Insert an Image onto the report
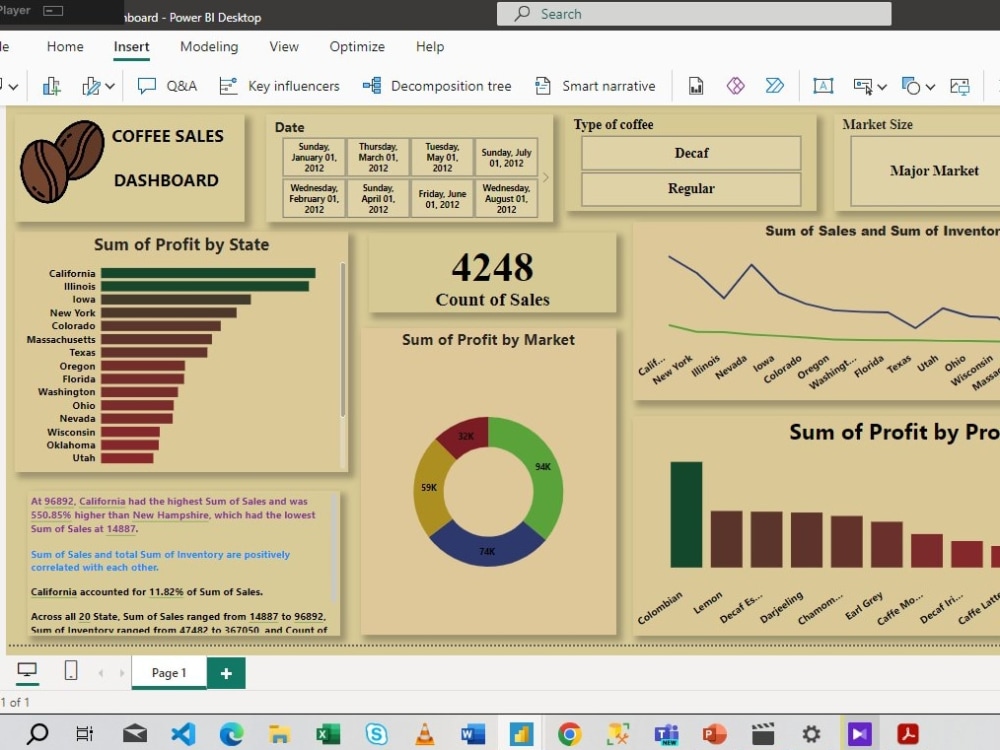1000x750 pixels. (959, 86)
